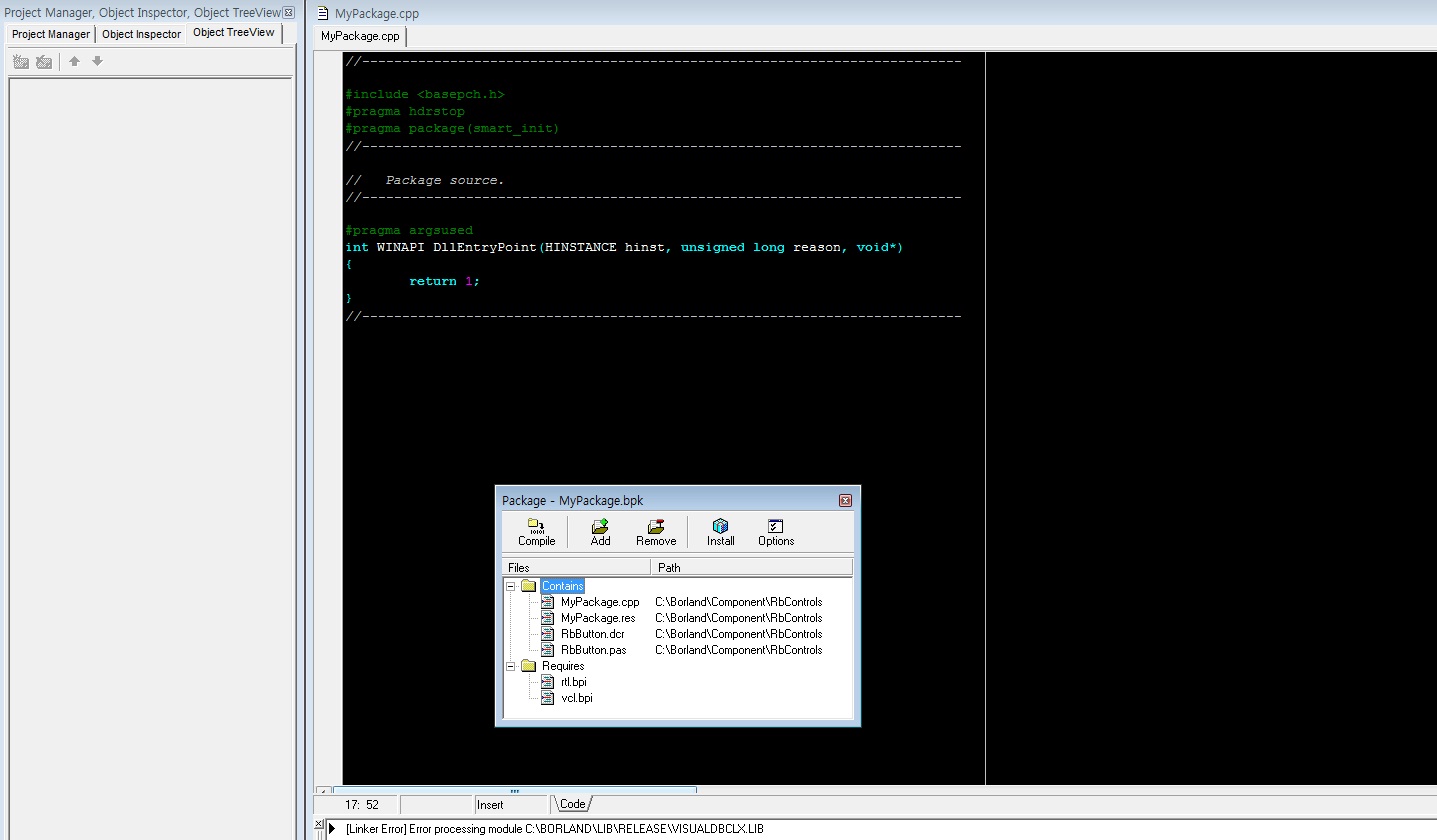Select the Code tab below the editor
The image size is (1437, 840).
pos(573,804)
